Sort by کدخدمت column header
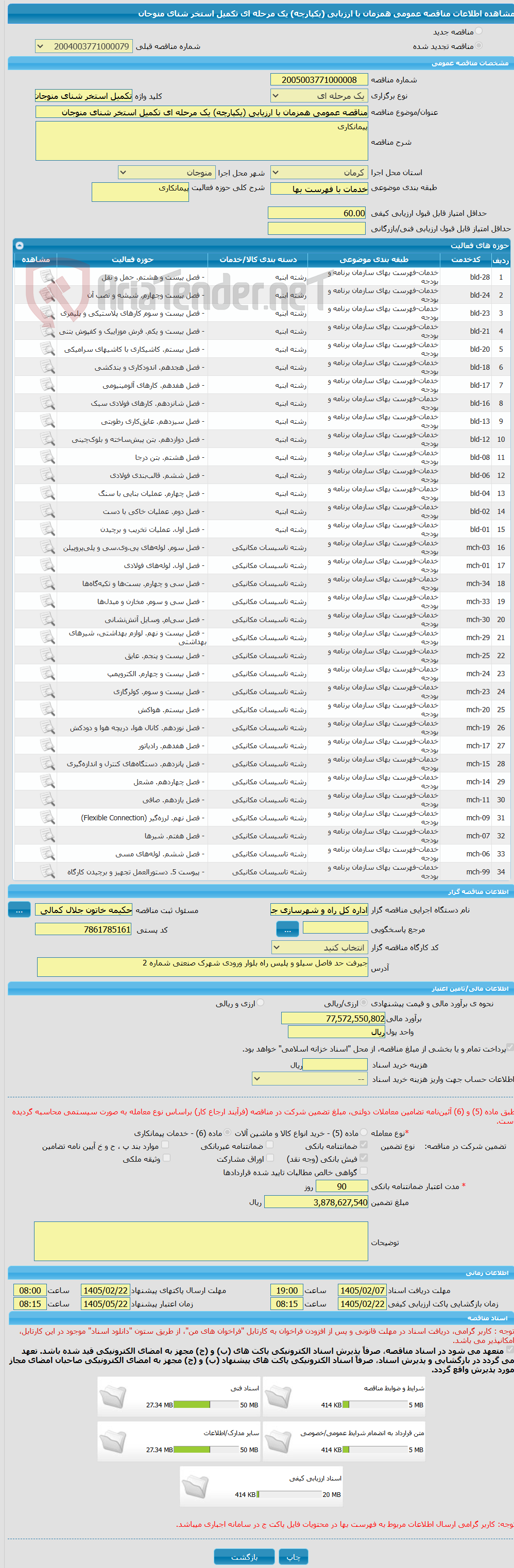Viewport: 514px width, 1568px height. (465, 260)
